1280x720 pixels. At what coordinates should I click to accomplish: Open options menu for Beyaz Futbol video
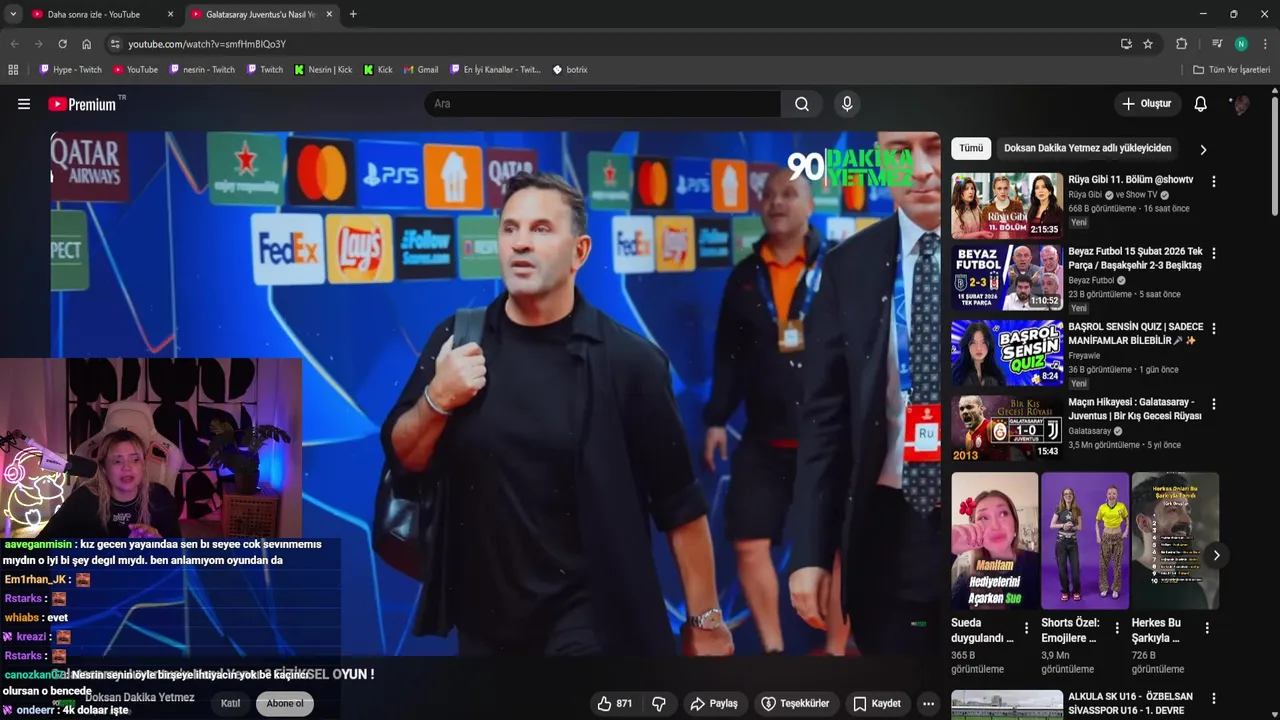[1214, 253]
